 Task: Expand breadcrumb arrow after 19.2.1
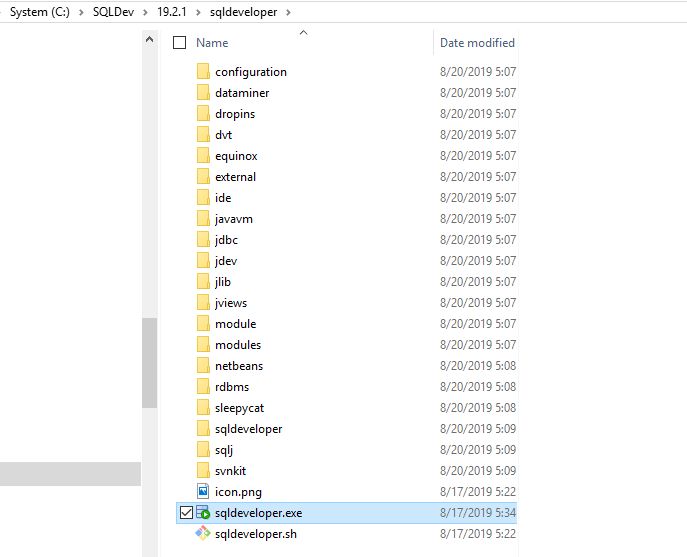click(x=198, y=12)
